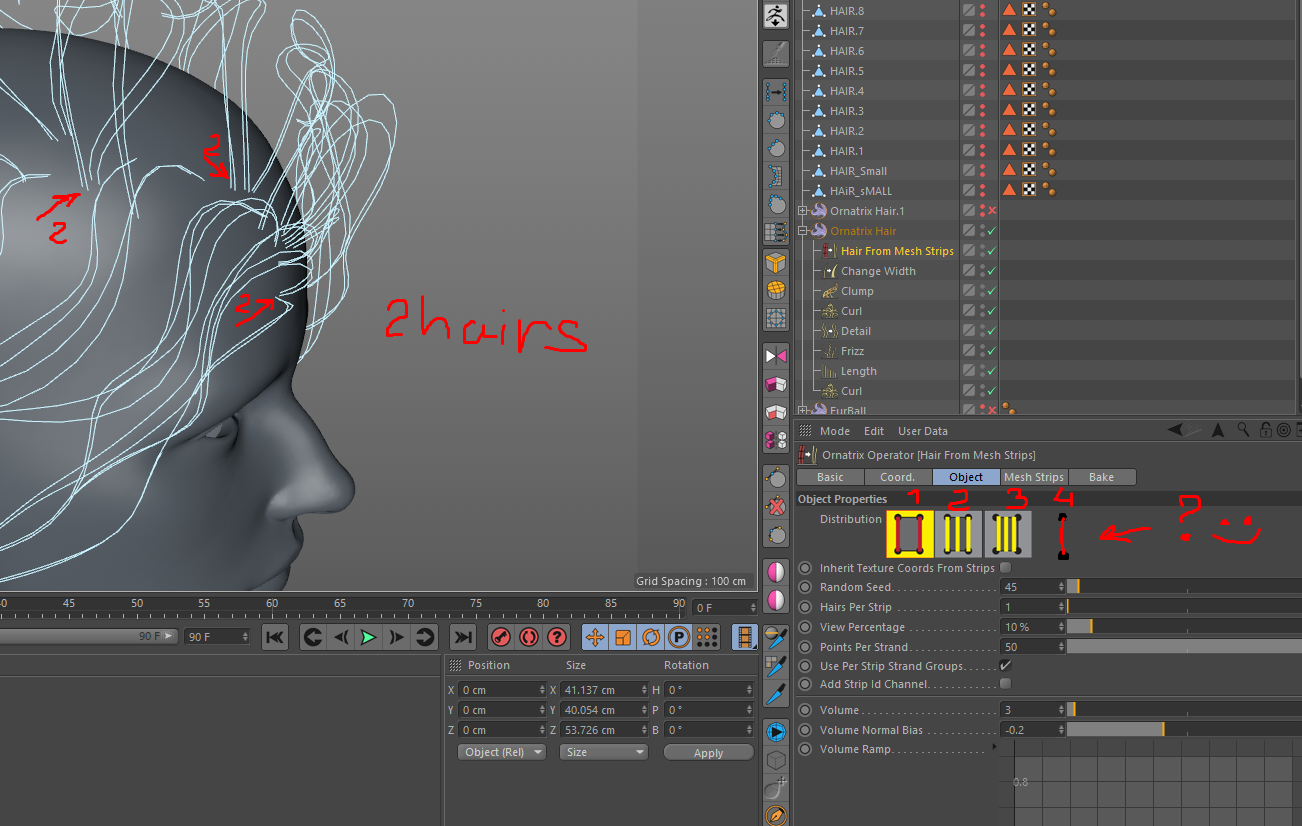Screen dimensions: 1302x826
Task: Click the record active objects key icon
Action: pos(502,637)
